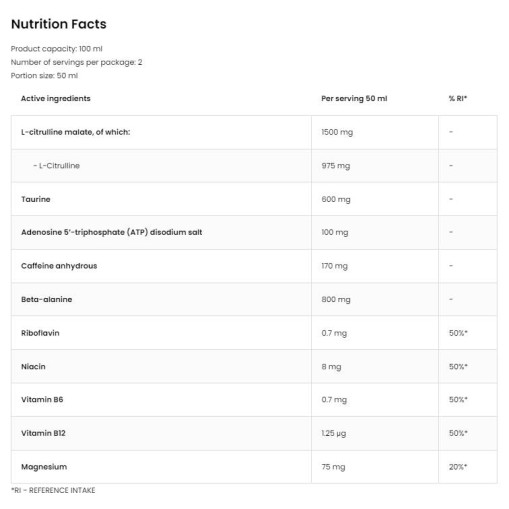Click the Portion size 50 ml line
The image size is (509, 509).
click(44, 76)
